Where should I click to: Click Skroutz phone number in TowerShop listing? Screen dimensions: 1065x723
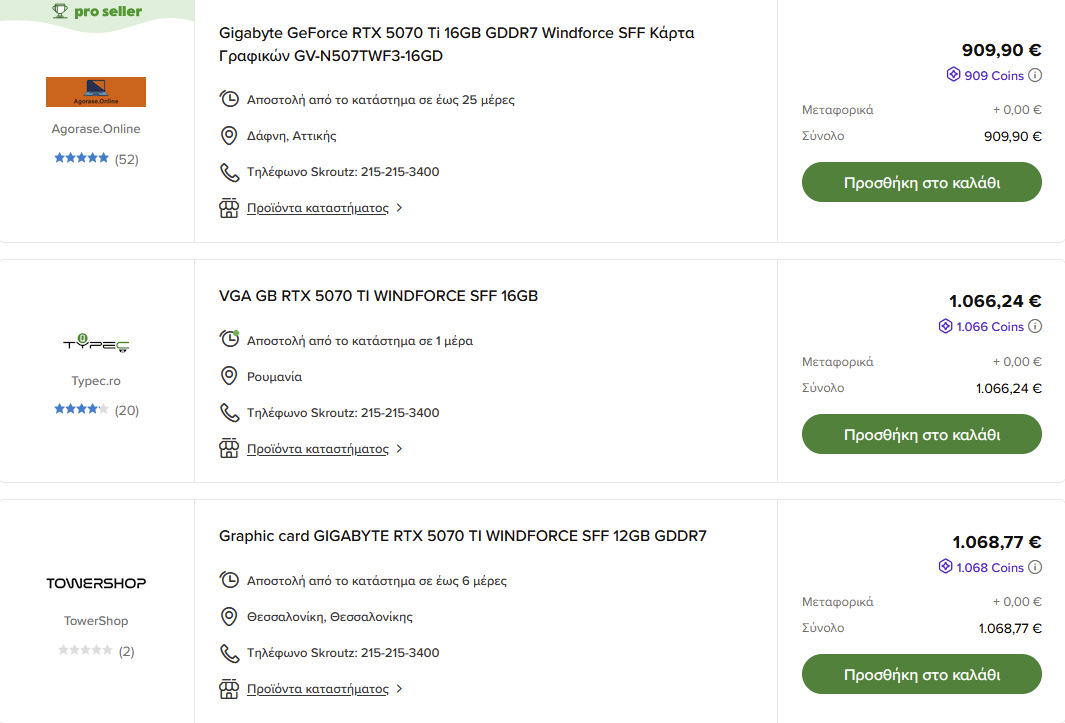(343, 653)
